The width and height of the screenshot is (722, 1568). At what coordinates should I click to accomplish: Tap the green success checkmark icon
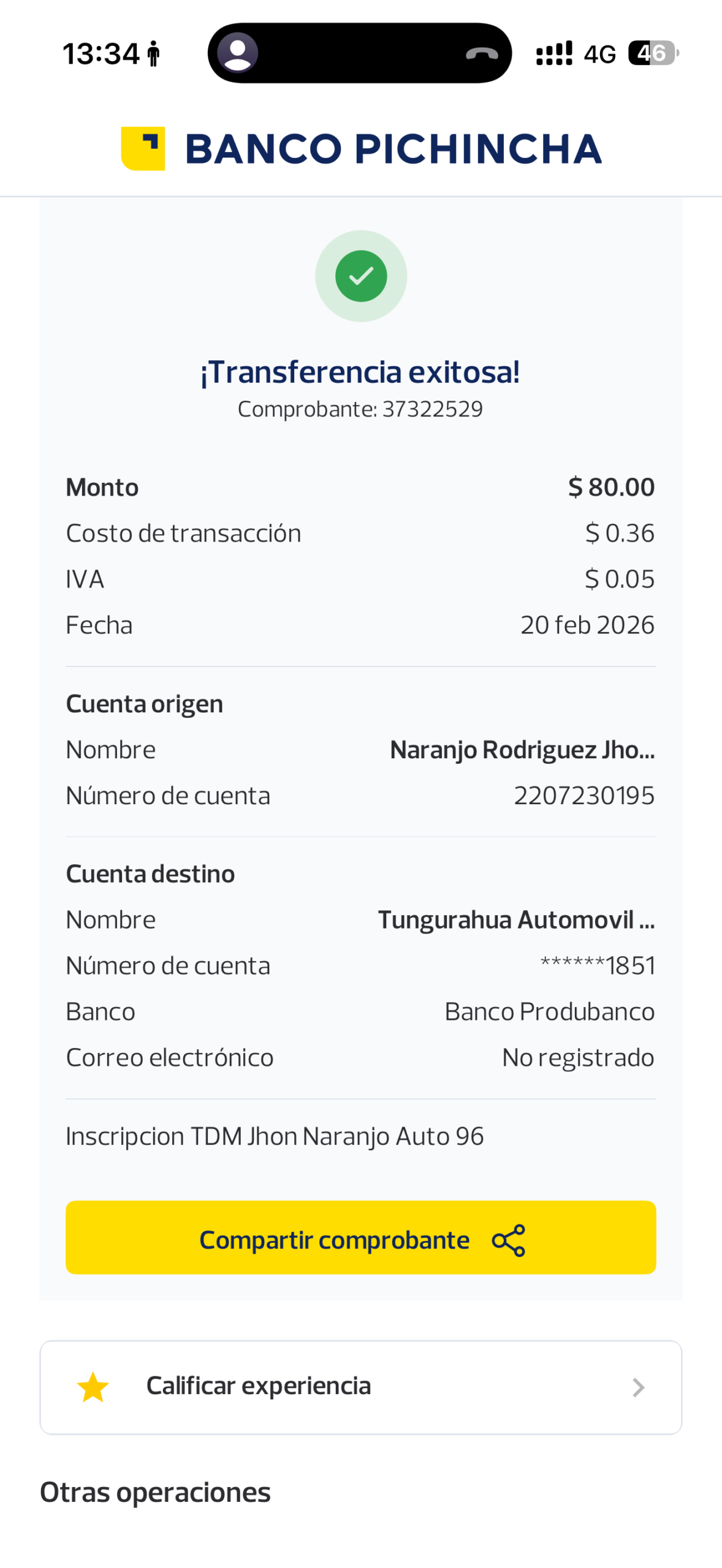(361, 276)
